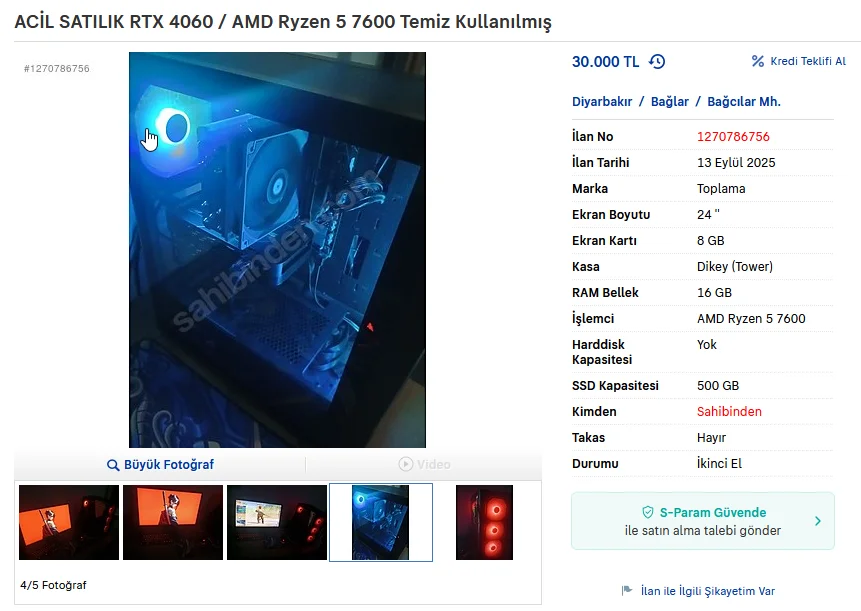Image resolution: width=861 pixels, height=611 pixels.
Task: Open the Bağlar district link
Action: pyautogui.click(x=669, y=102)
